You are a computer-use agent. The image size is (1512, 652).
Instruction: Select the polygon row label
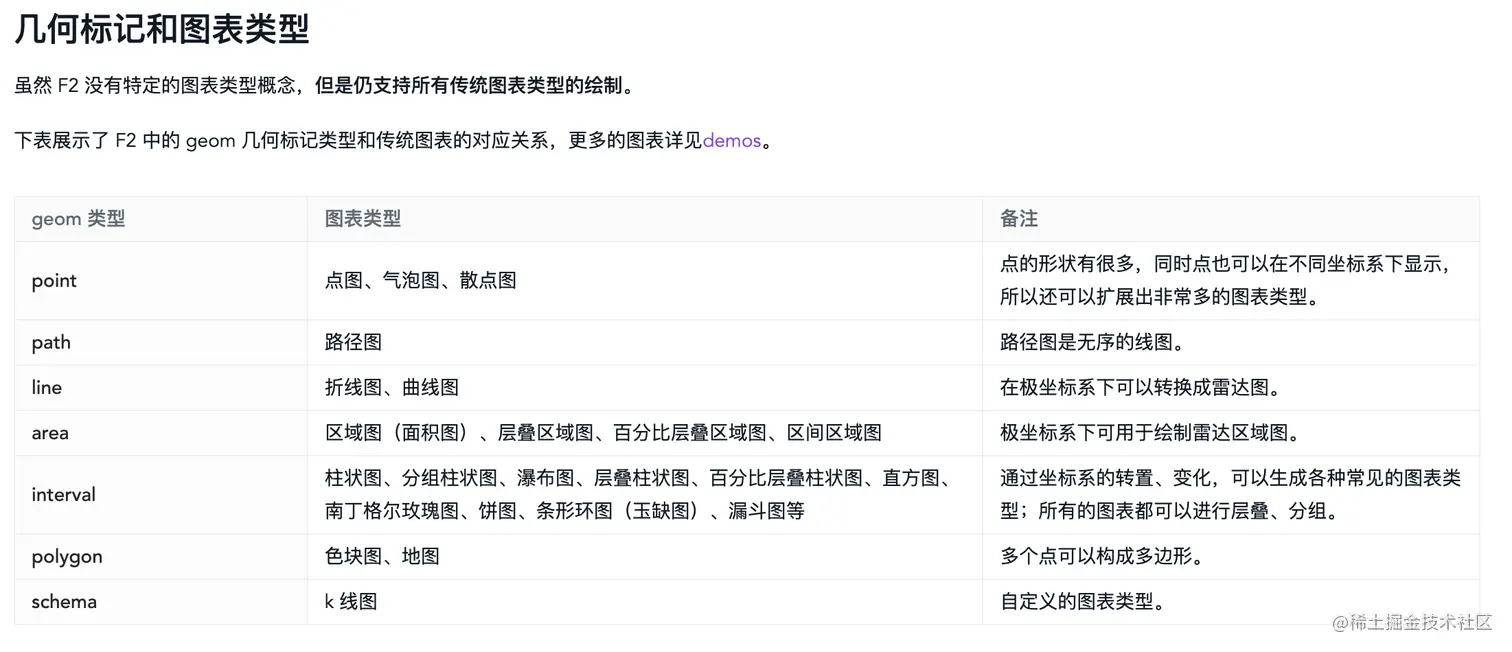pos(66,556)
